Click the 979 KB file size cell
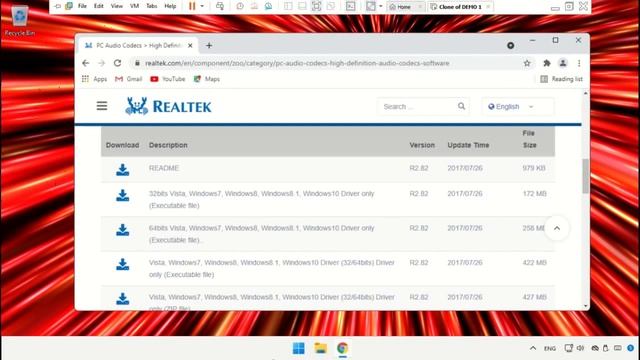 (534, 168)
